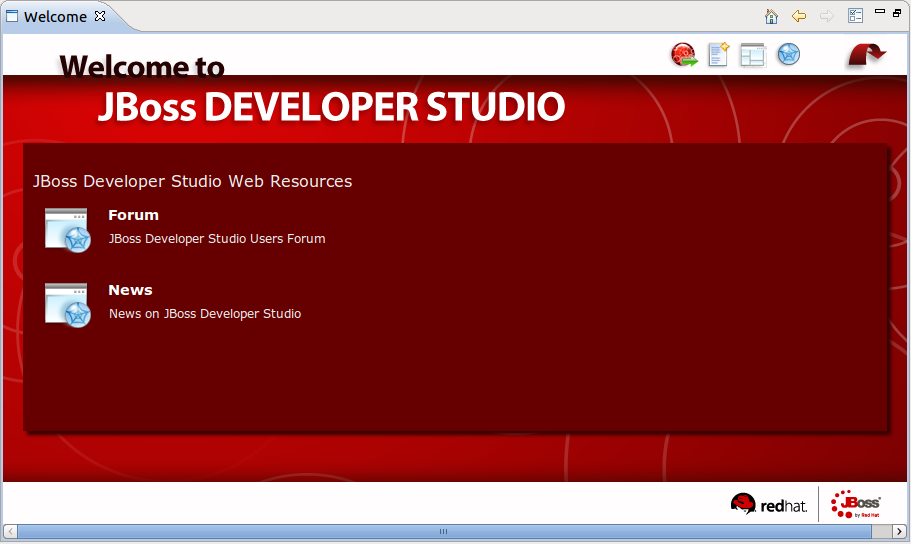
Task: Click 'News on JBoss Developer Studio' text
Action: (x=205, y=314)
